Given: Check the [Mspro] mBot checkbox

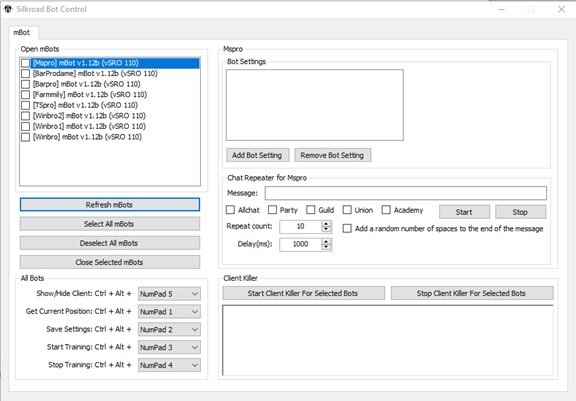Looking at the screenshot, I should click(25, 63).
